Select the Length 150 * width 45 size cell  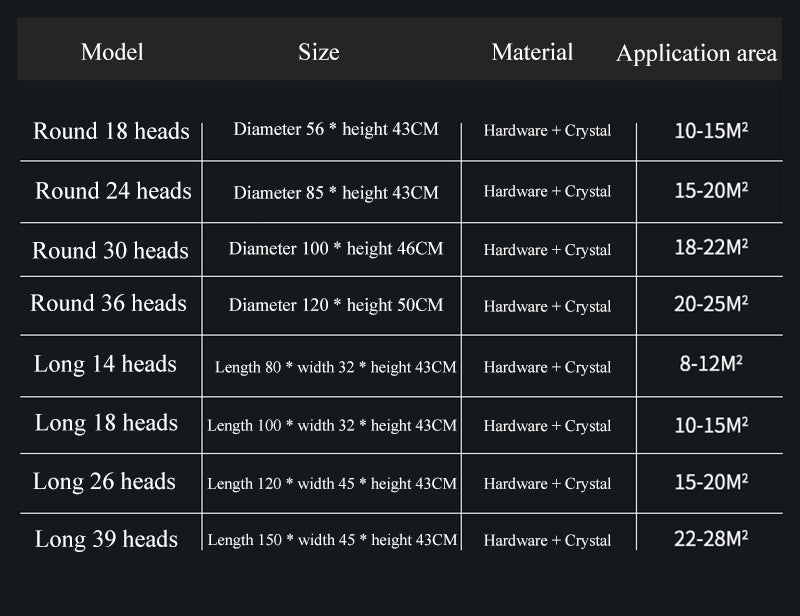click(x=332, y=540)
